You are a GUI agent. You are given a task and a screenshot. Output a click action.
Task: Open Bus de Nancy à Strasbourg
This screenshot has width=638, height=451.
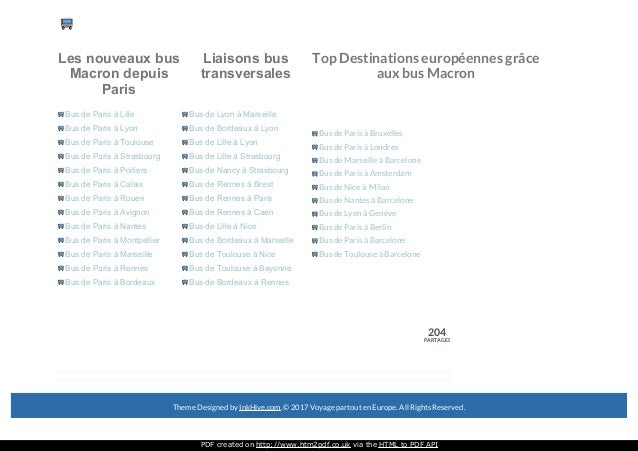[239, 170]
